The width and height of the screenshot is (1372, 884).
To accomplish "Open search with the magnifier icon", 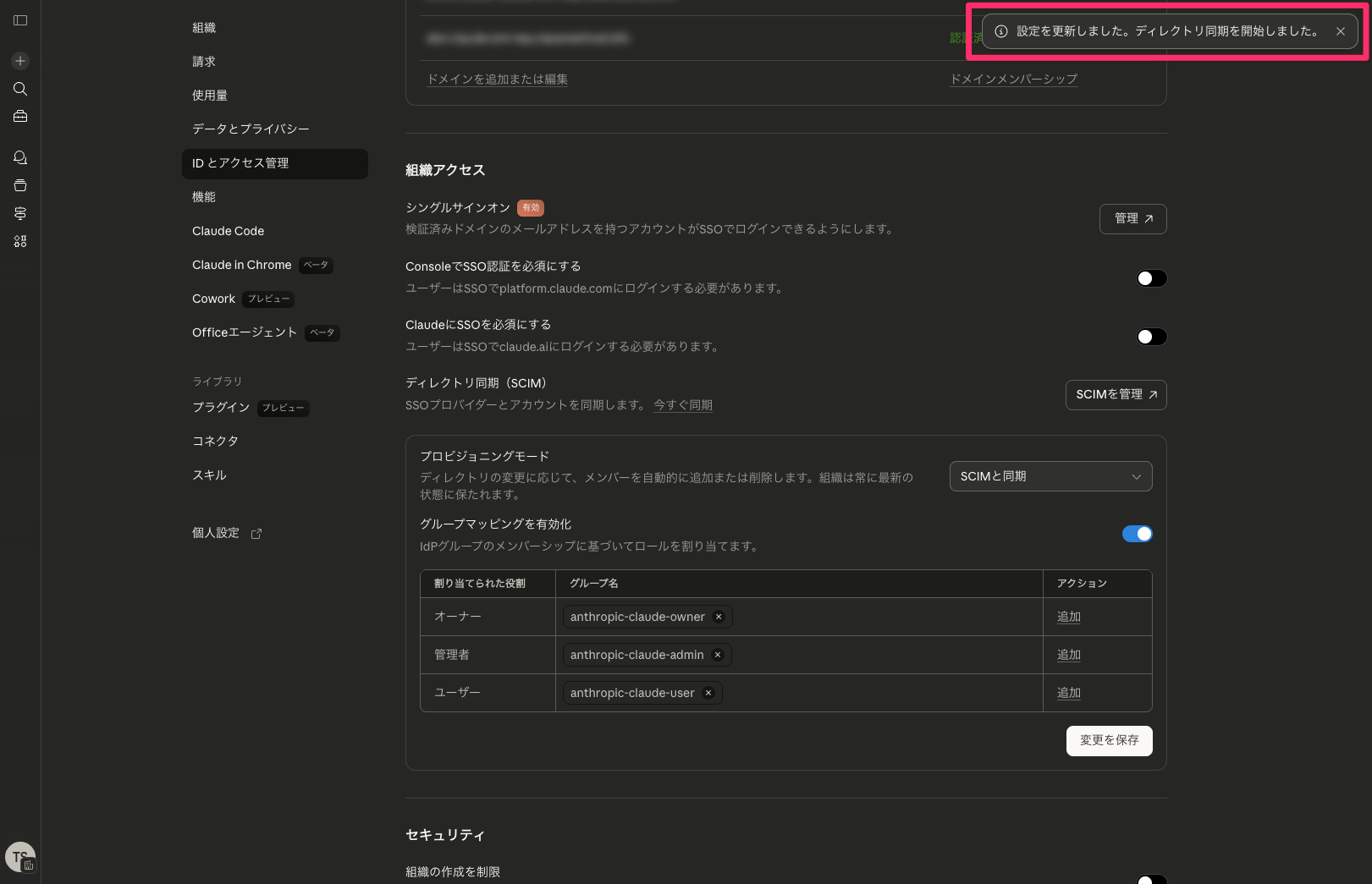I will pyautogui.click(x=20, y=89).
